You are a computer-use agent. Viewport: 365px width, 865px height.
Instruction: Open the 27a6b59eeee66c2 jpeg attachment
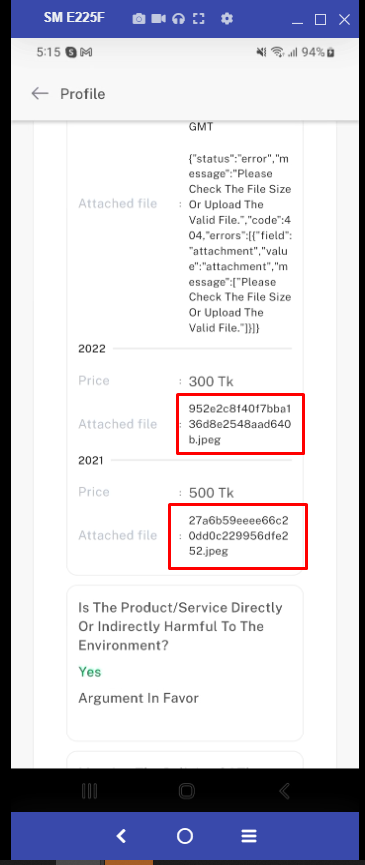tap(238, 535)
